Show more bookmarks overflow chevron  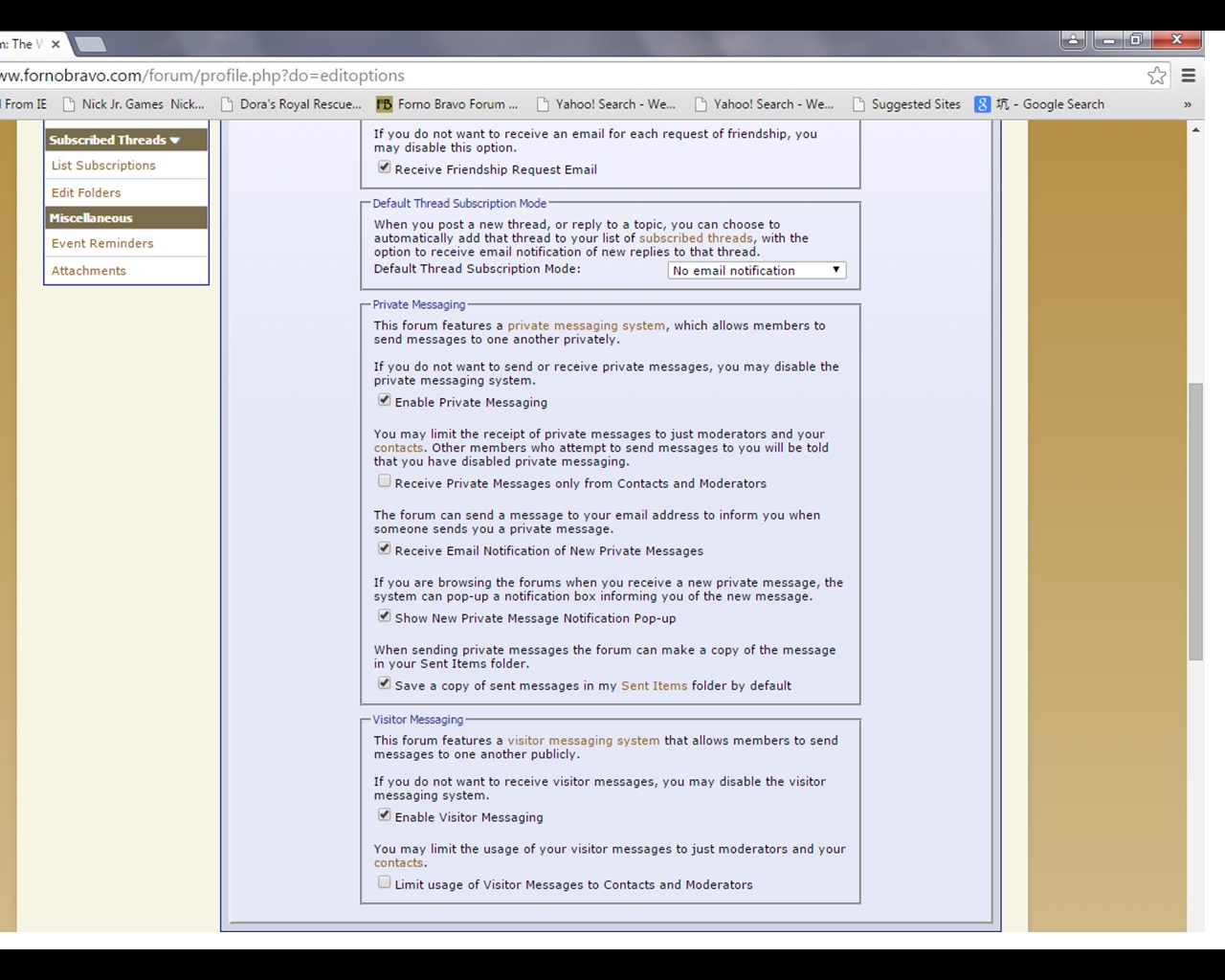pyautogui.click(x=1188, y=104)
